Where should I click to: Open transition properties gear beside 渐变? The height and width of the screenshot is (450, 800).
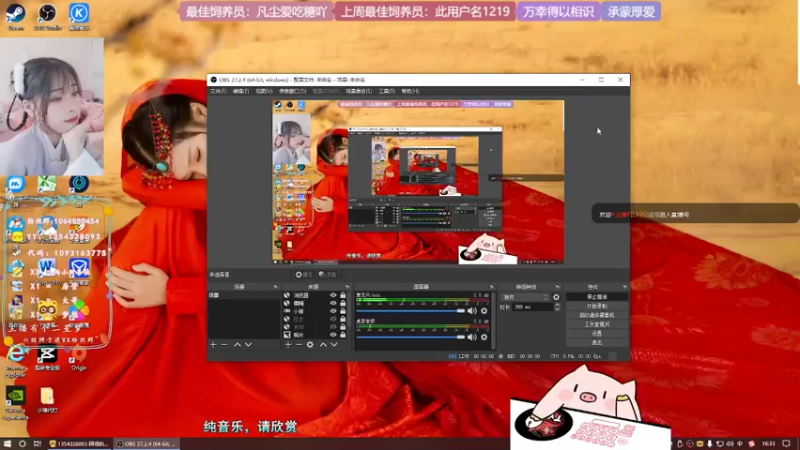click(x=556, y=297)
